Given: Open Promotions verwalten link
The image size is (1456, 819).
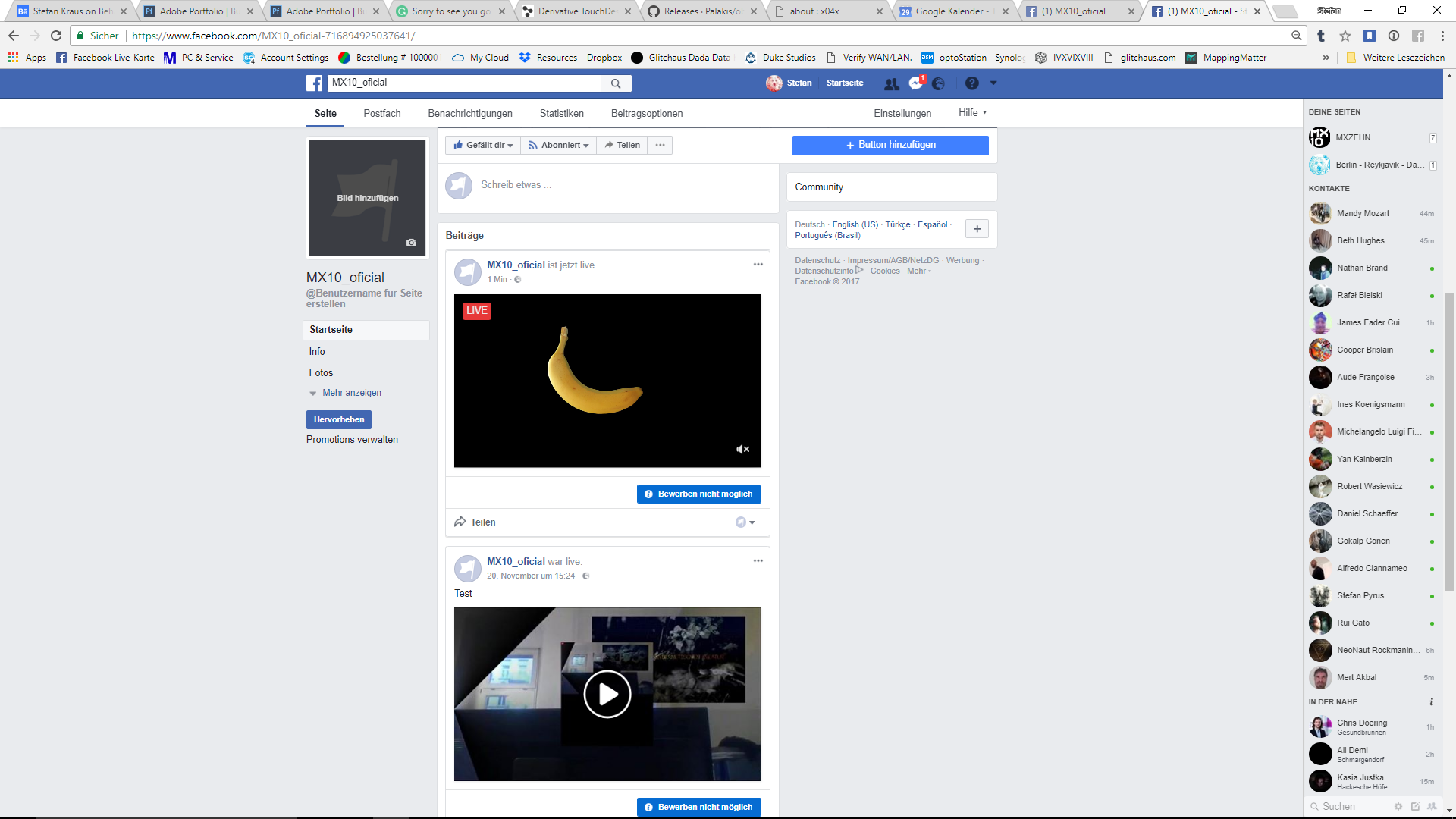Looking at the screenshot, I should pyautogui.click(x=352, y=440).
